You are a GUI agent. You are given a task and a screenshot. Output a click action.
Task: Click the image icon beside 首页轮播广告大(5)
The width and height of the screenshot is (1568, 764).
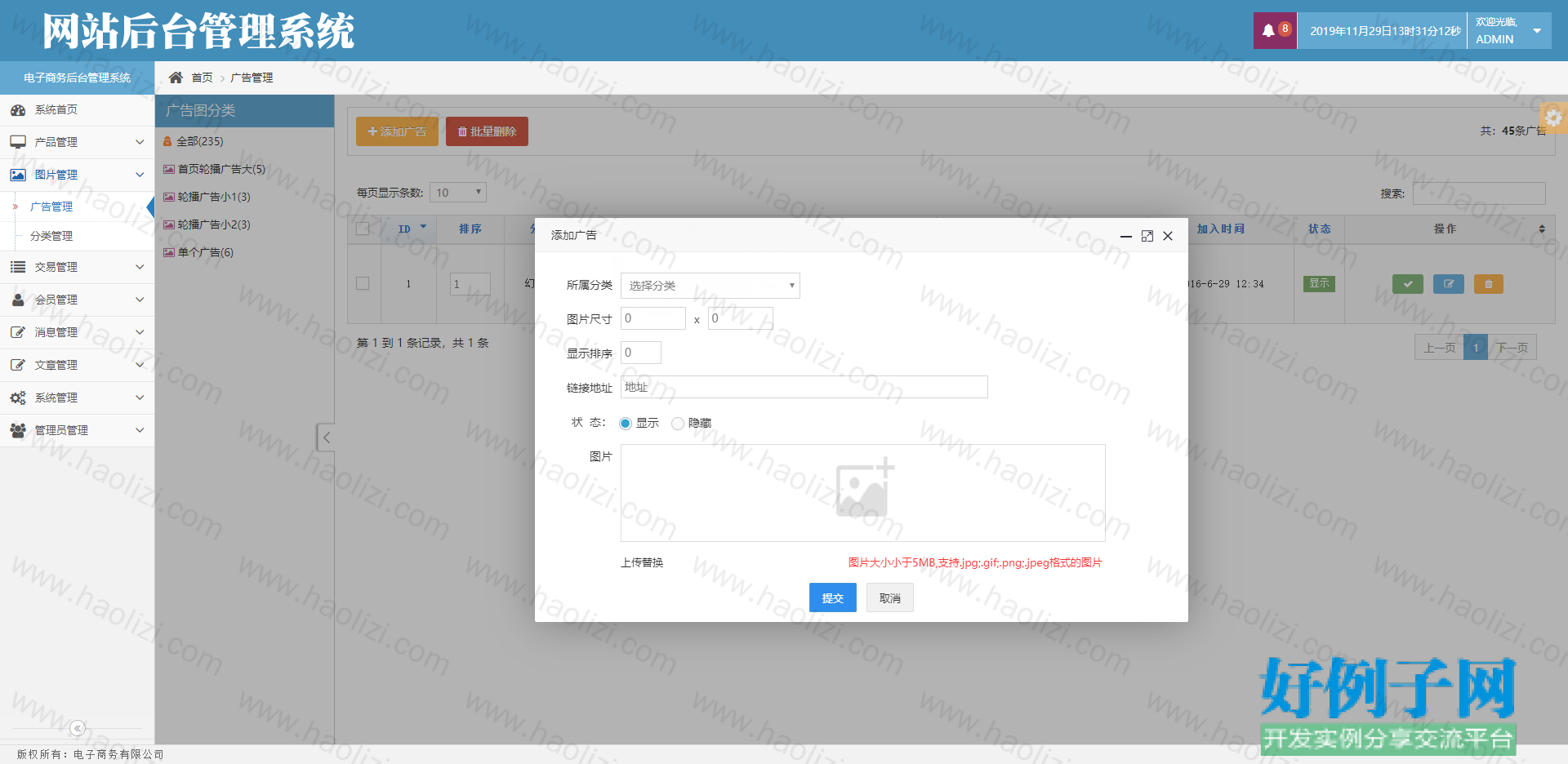pyautogui.click(x=169, y=169)
